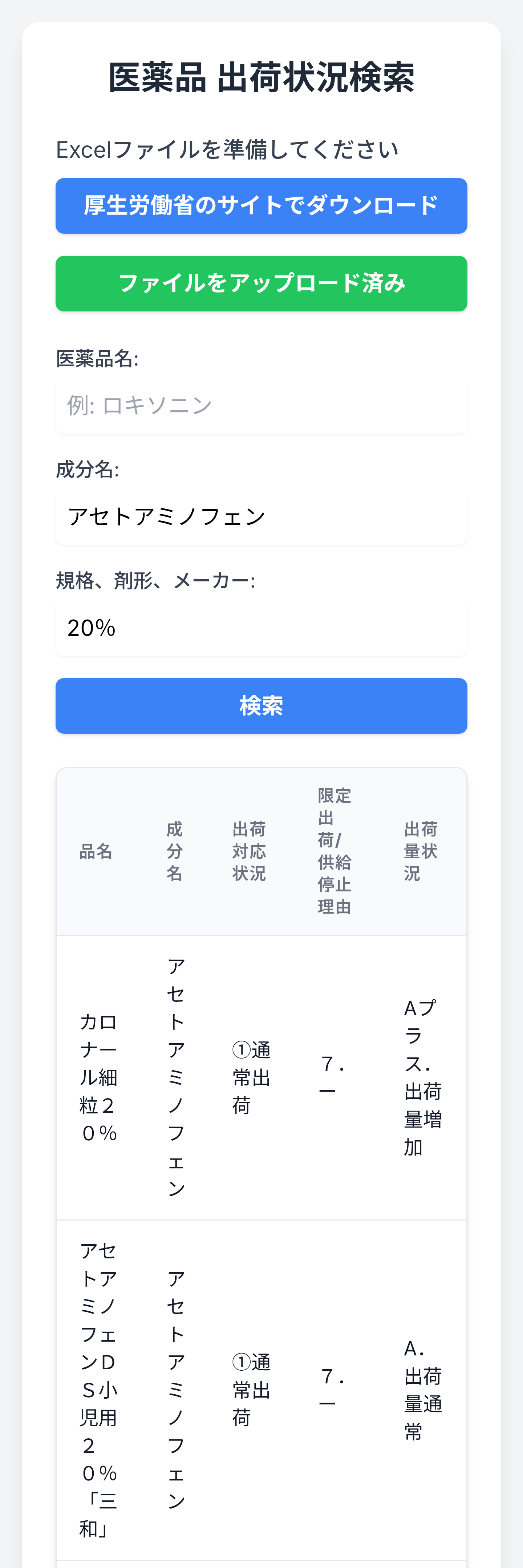Viewport: 523px width, 1568px height.
Task: Click A．出荷量通常 status cell
Action: pos(423,1390)
